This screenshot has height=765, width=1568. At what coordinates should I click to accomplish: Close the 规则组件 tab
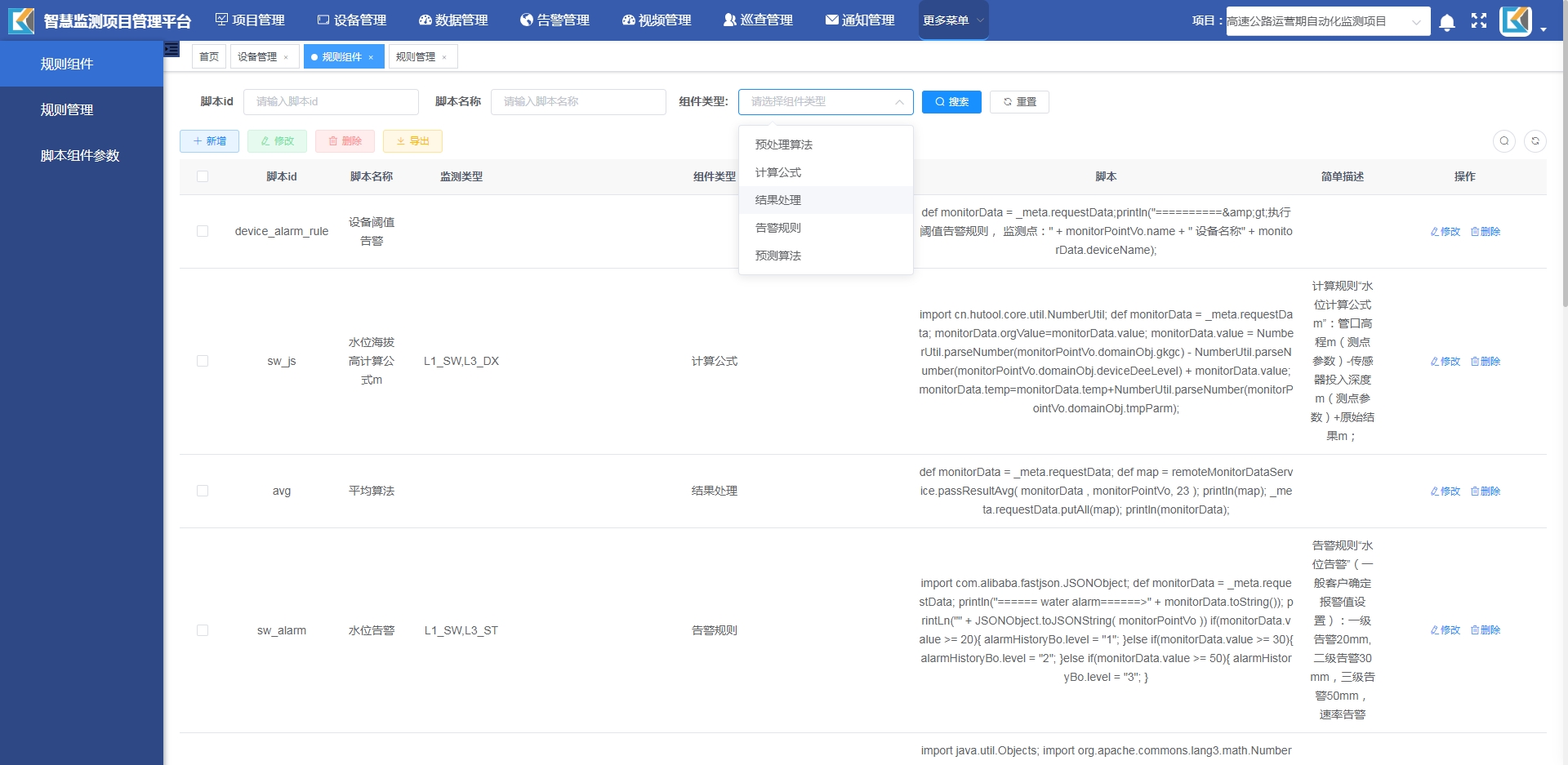[x=371, y=57]
